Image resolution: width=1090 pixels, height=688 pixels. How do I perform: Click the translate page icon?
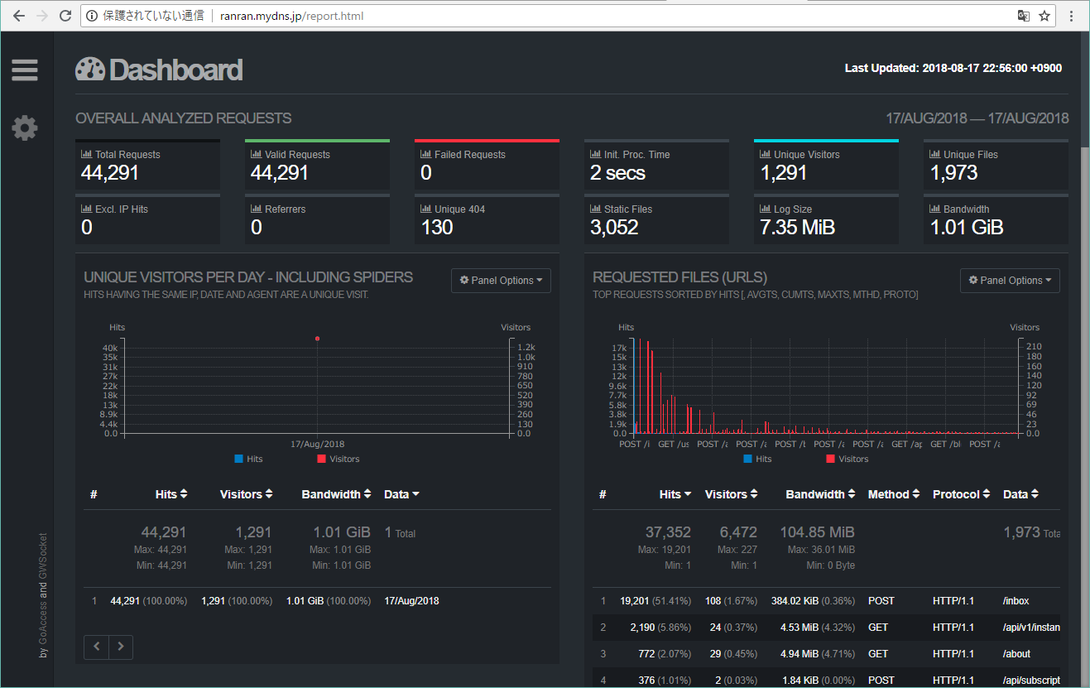(x=1023, y=16)
